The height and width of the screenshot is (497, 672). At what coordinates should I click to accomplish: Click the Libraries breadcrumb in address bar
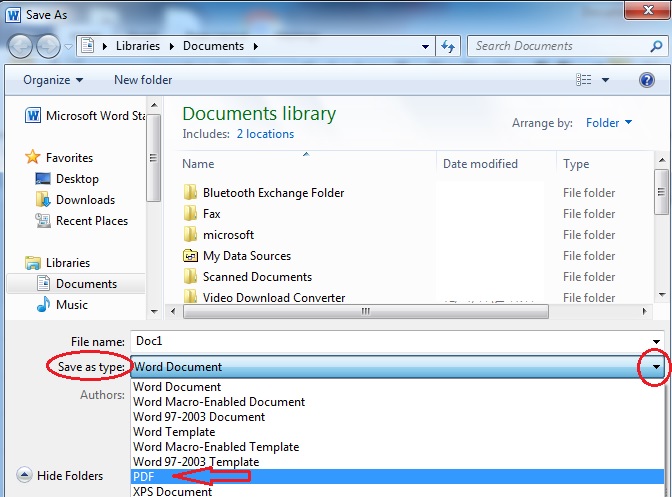tap(138, 46)
